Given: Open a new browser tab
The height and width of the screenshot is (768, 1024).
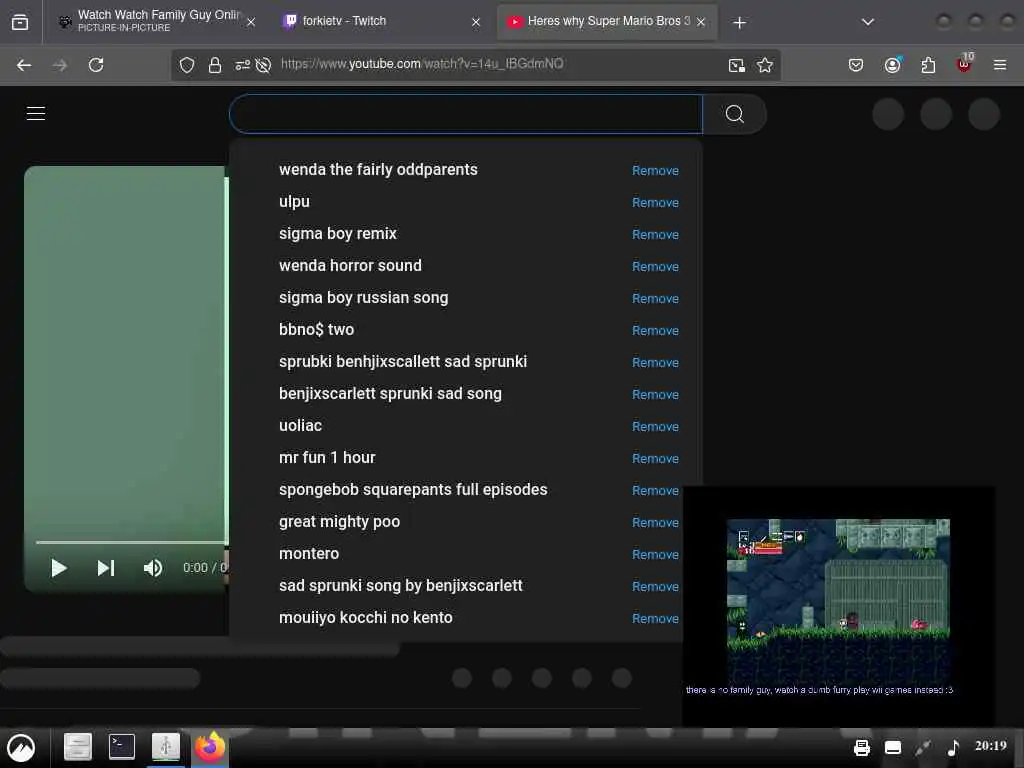Looking at the screenshot, I should pos(739,23).
